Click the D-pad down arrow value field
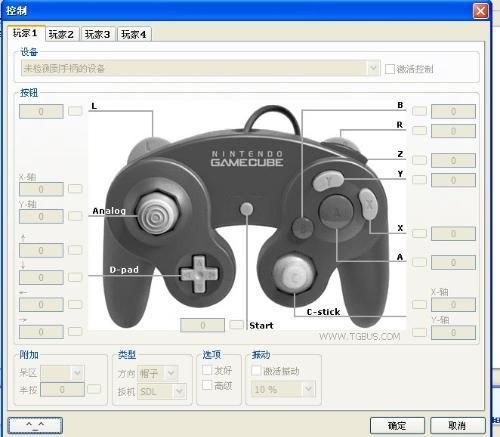The width and height of the screenshot is (500, 437). coord(41,277)
